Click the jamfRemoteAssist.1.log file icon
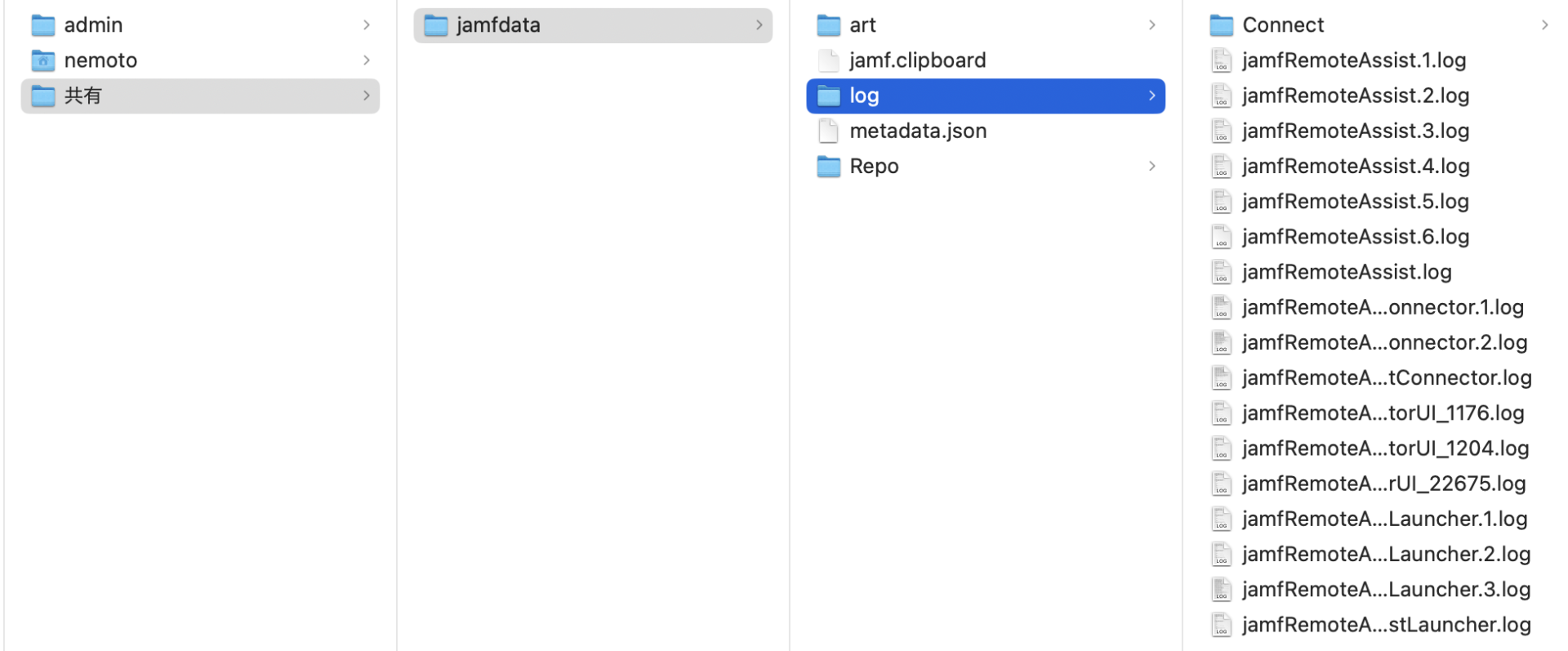 click(1221, 60)
